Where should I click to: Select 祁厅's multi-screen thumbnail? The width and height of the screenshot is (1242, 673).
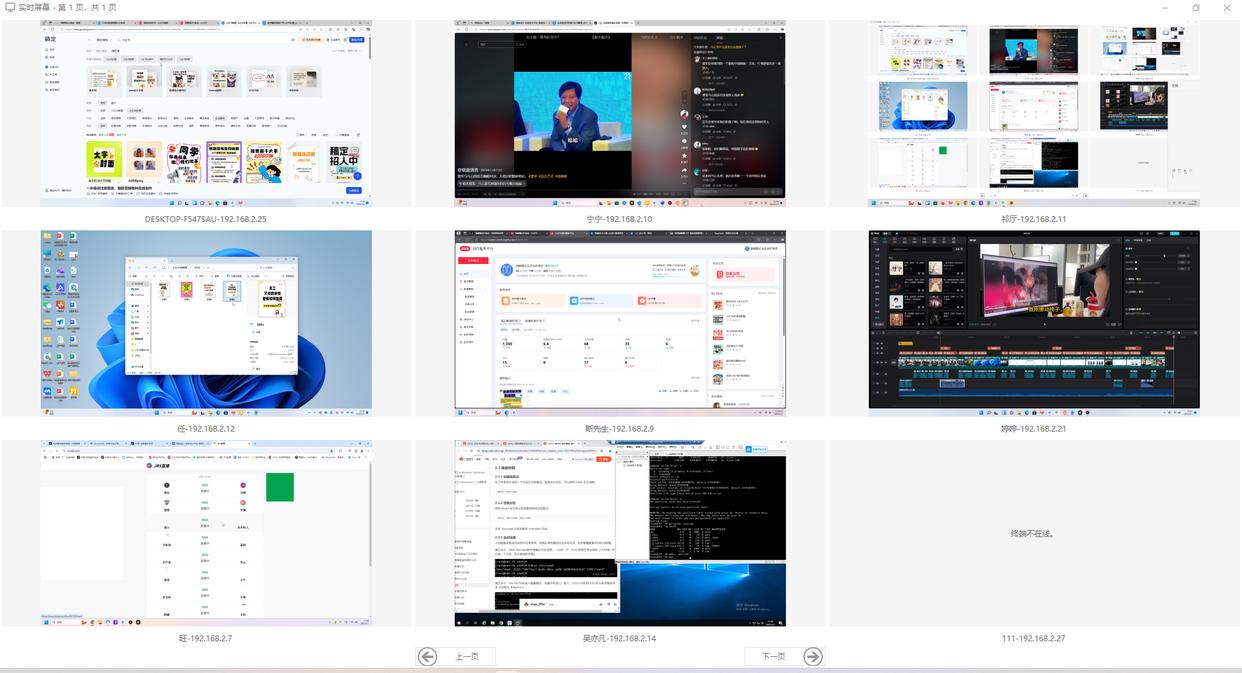coord(1033,113)
